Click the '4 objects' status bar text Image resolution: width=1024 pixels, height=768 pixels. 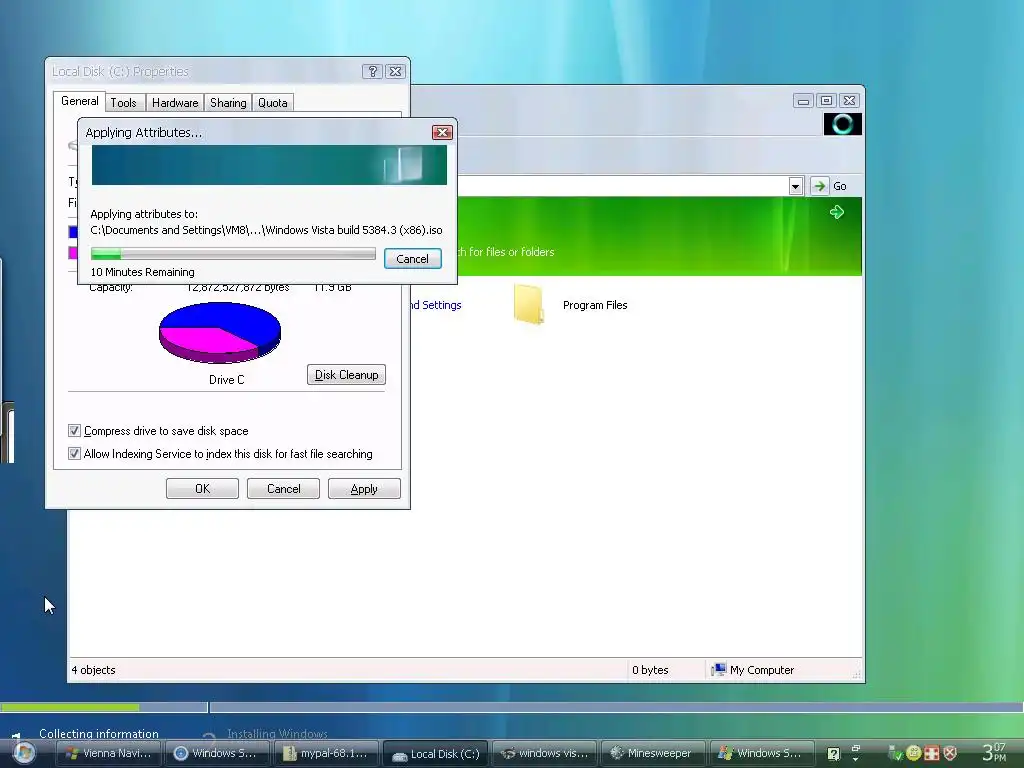pos(93,670)
